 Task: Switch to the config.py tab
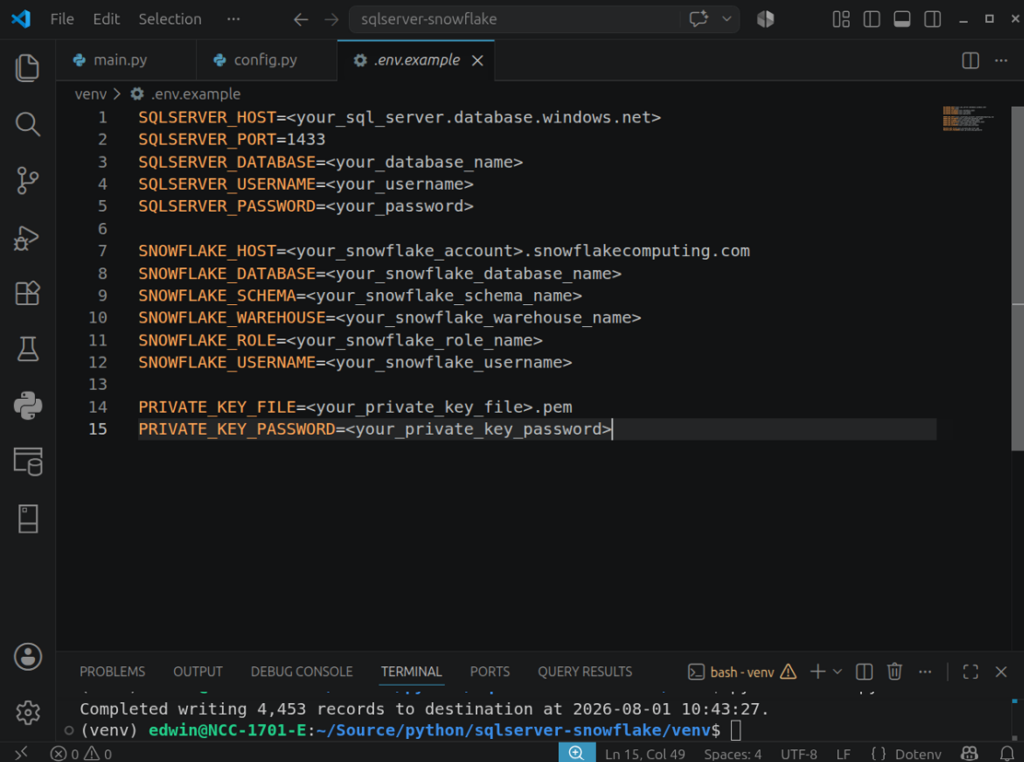[266, 60]
